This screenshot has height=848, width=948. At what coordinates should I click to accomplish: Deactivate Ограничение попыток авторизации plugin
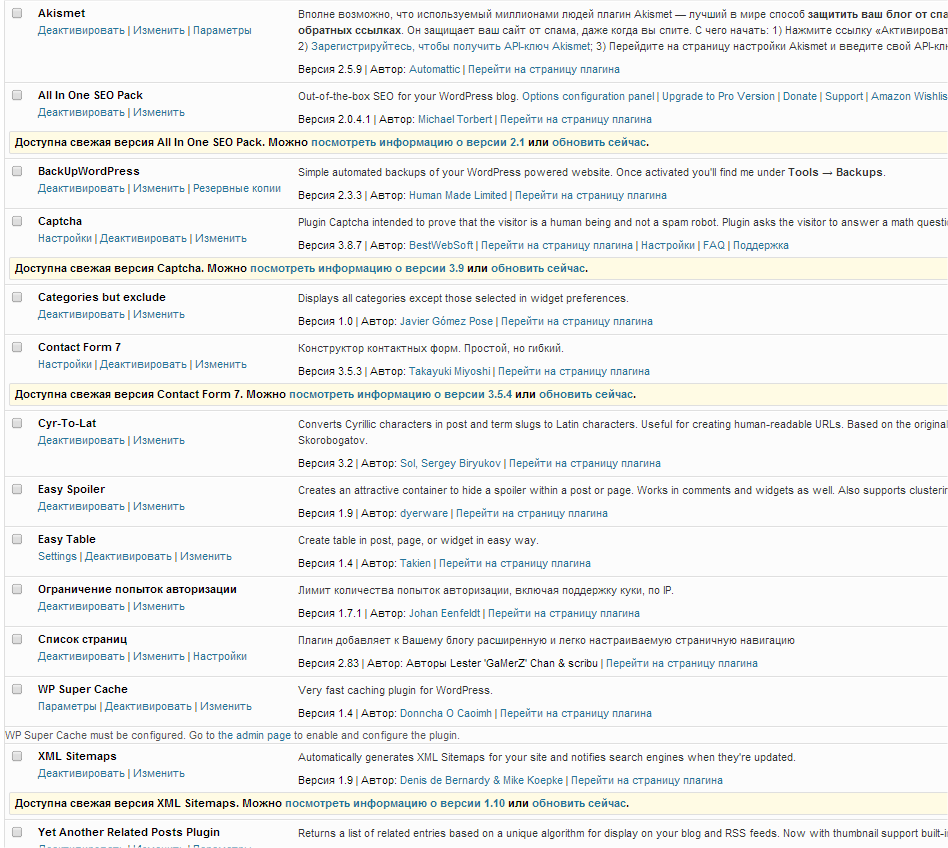click(81, 607)
